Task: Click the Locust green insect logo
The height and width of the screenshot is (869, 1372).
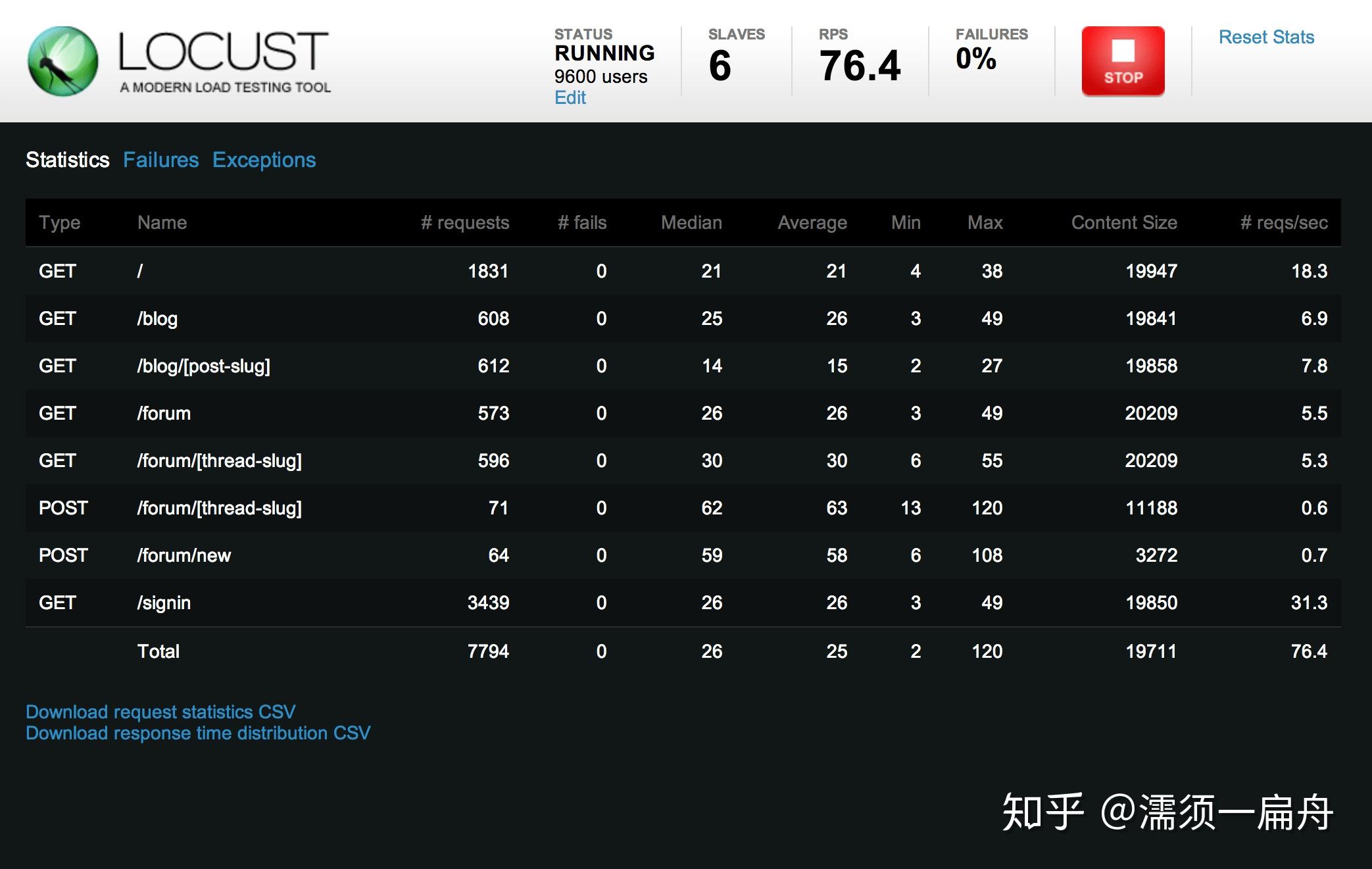Action: pyautogui.click(x=63, y=61)
